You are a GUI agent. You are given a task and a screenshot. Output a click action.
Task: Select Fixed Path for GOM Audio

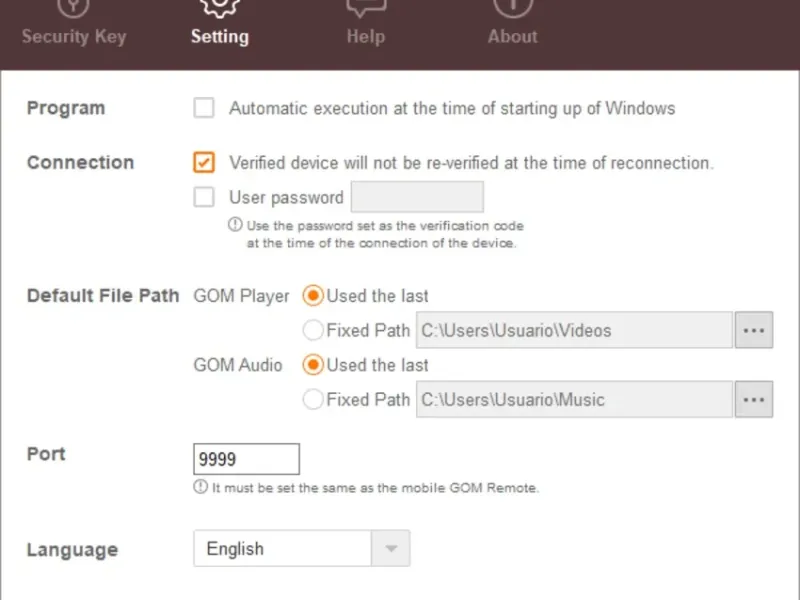[x=313, y=400]
